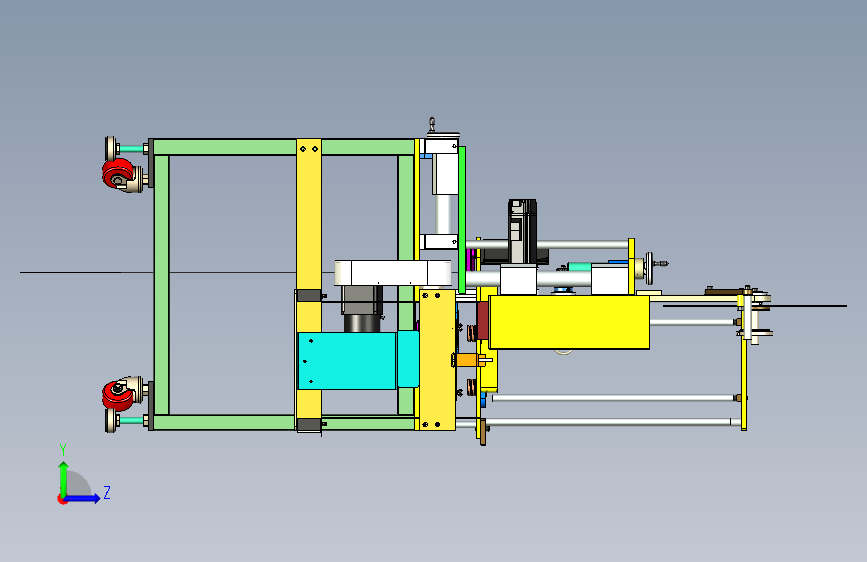This screenshot has height=562, width=867.
Task: Select the yellow bolted plate below center
Action: coord(437,360)
